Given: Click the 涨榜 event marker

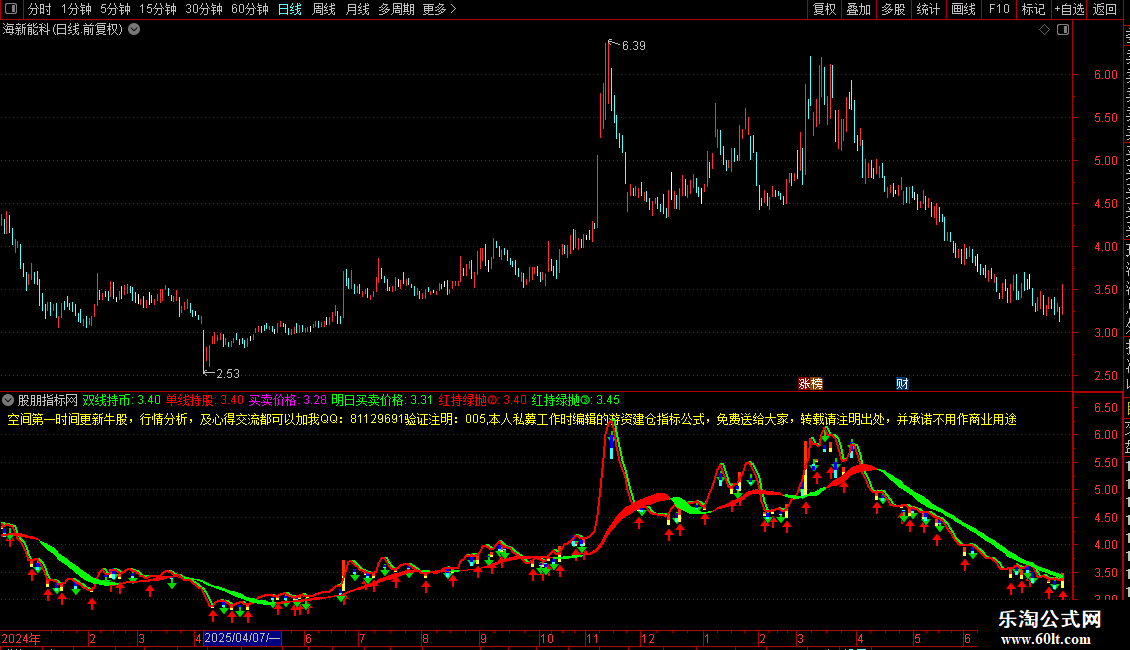Looking at the screenshot, I should click(x=810, y=384).
